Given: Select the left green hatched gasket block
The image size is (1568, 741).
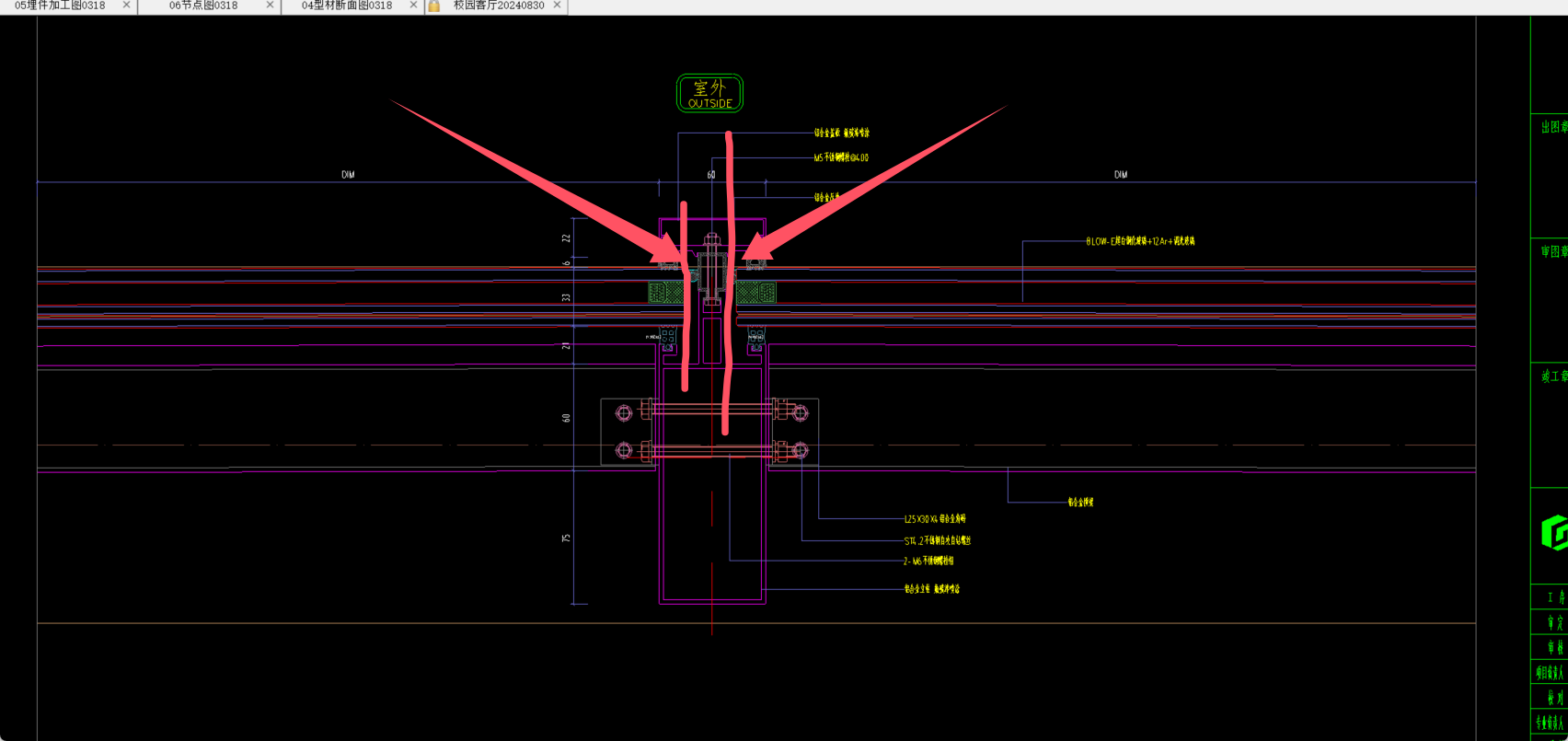Looking at the screenshot, I should coord(658,293).
